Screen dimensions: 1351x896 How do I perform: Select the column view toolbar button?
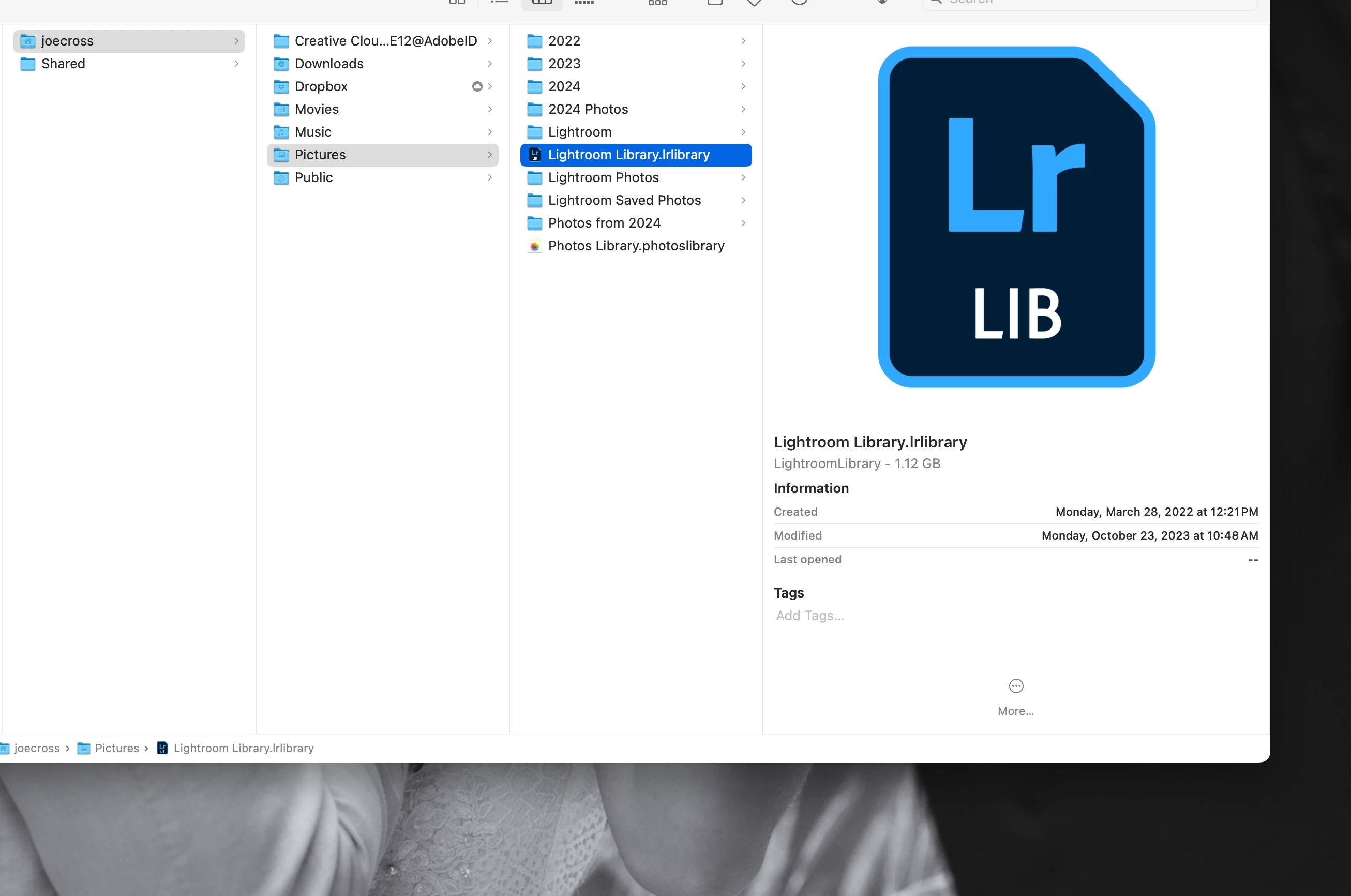pyautogui.click(x=542, y=3)
